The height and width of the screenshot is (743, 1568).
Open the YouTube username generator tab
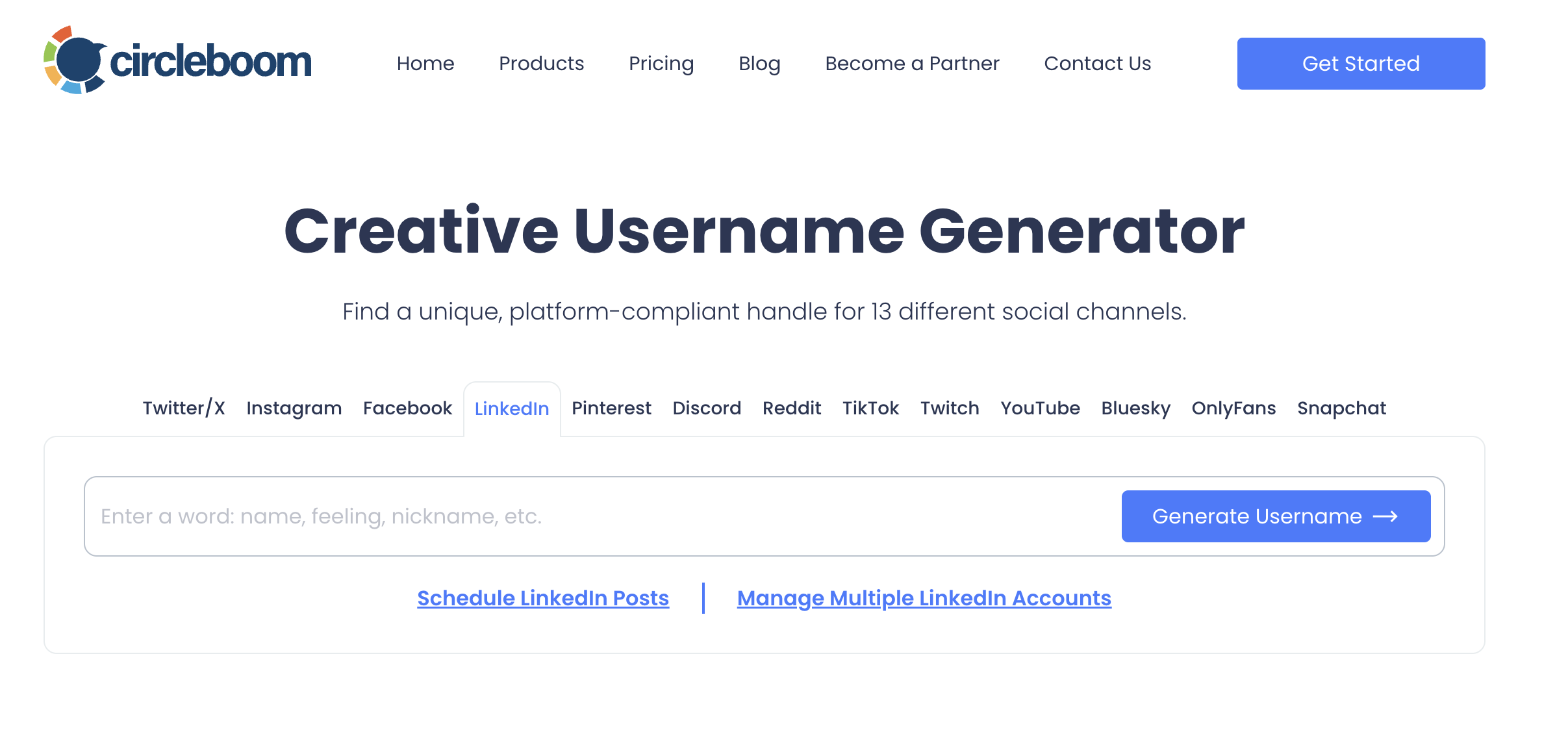pos(1040,408)
